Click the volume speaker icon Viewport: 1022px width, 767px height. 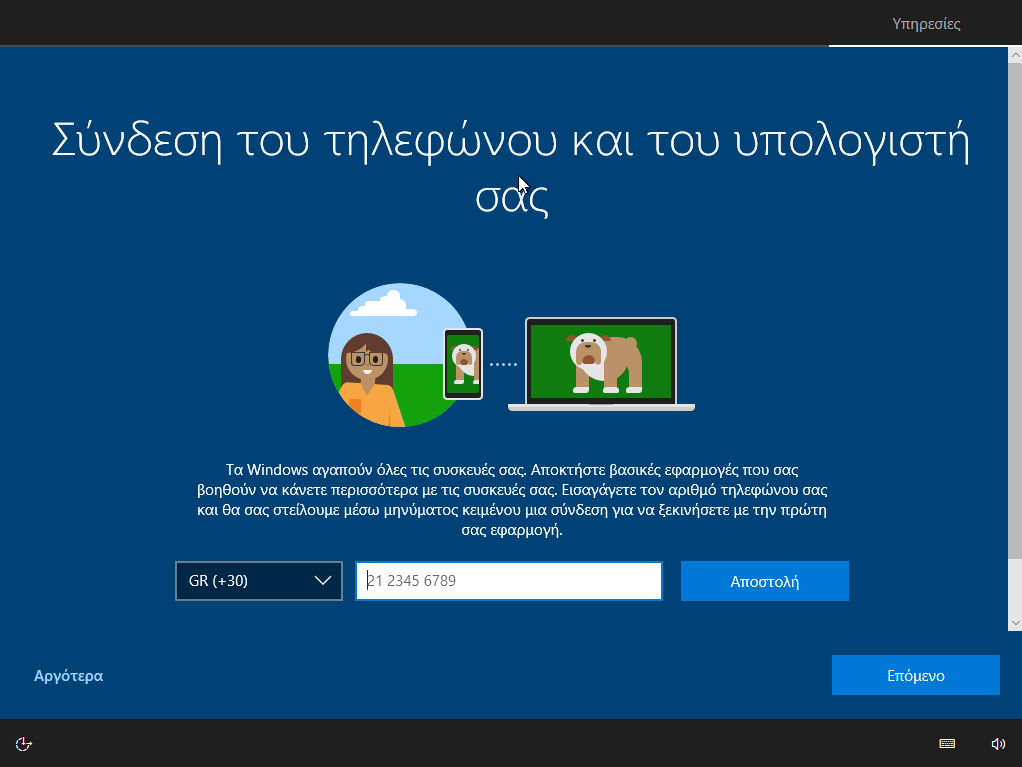pos(998,744)
